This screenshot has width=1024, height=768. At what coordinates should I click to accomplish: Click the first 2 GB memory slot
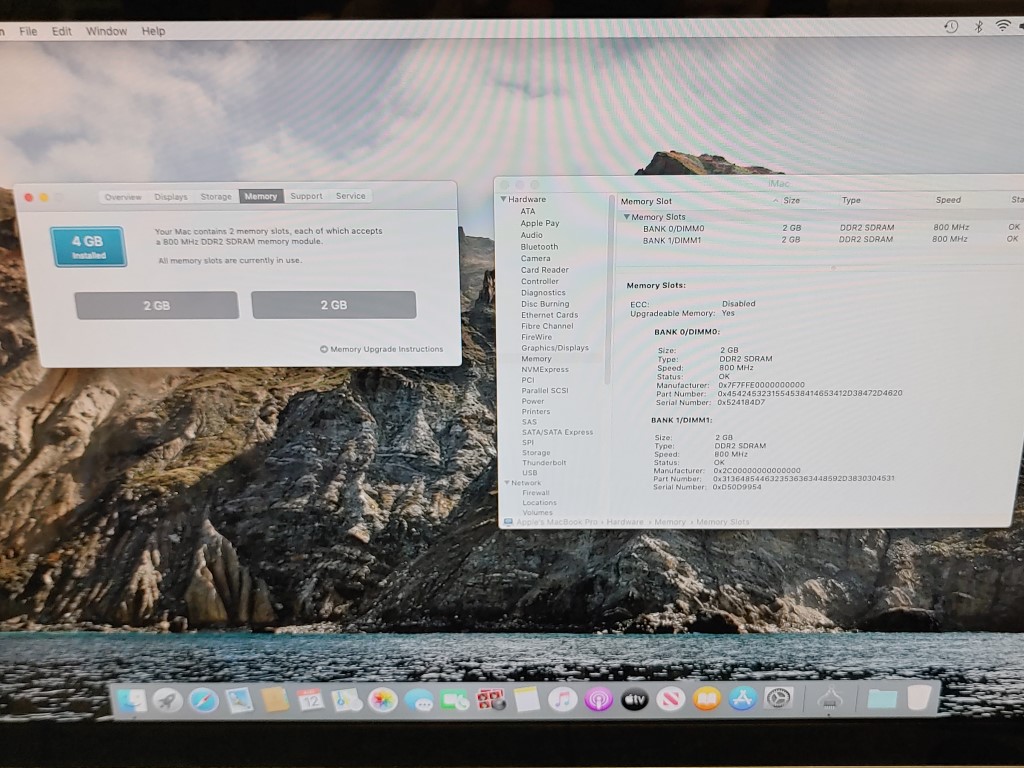(157, 305)
